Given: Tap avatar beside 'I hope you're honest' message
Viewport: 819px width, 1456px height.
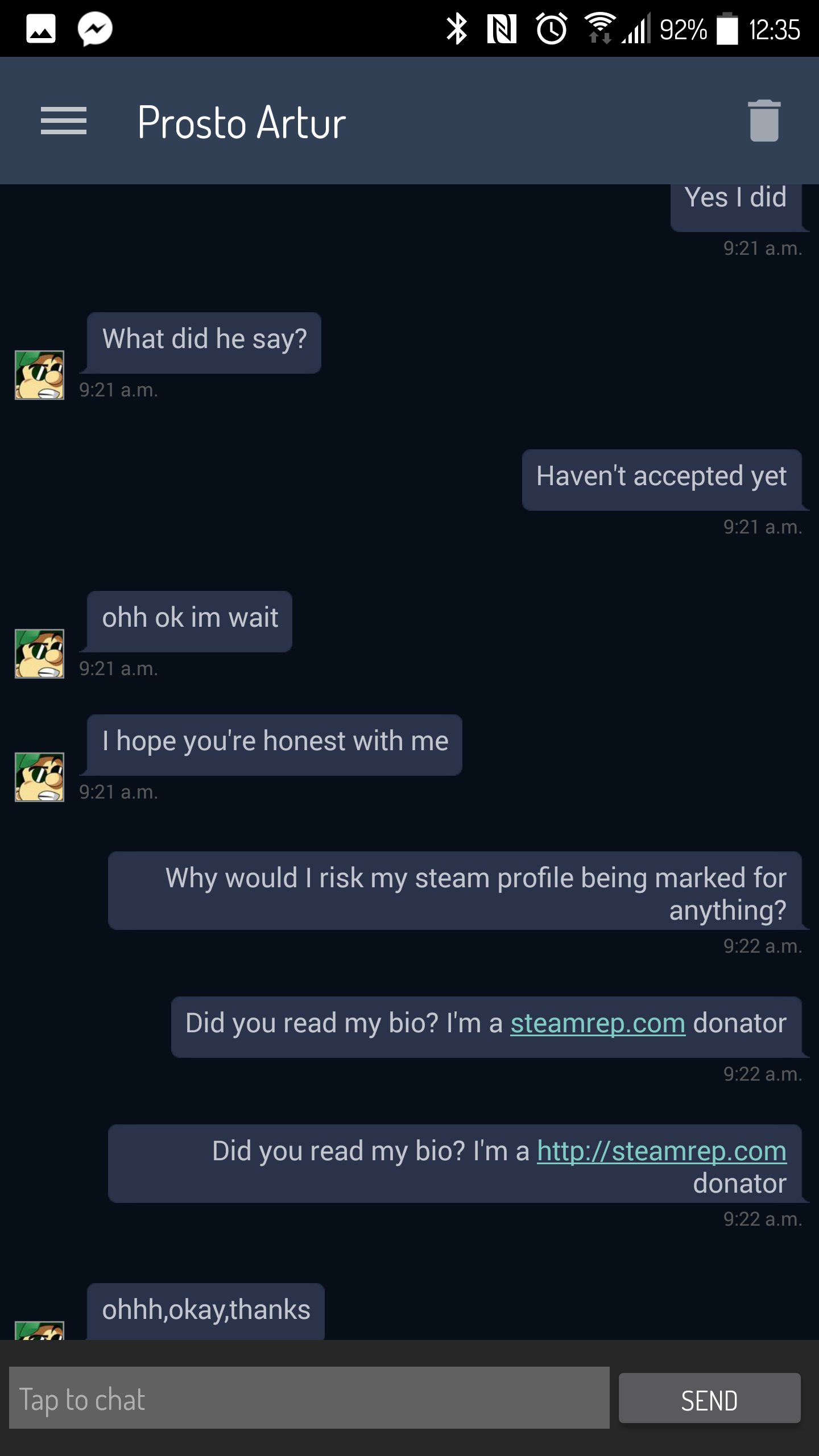Looking at the screenshot, I should point(39,777).
